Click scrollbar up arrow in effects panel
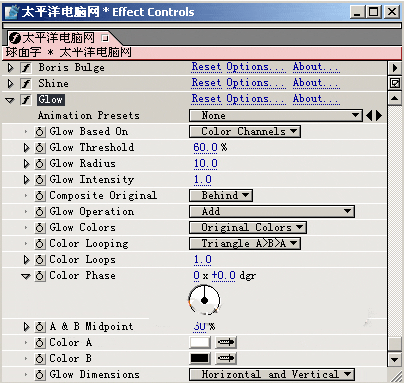Viewport: 404px width, 383px height. click(x=395, y=98)
